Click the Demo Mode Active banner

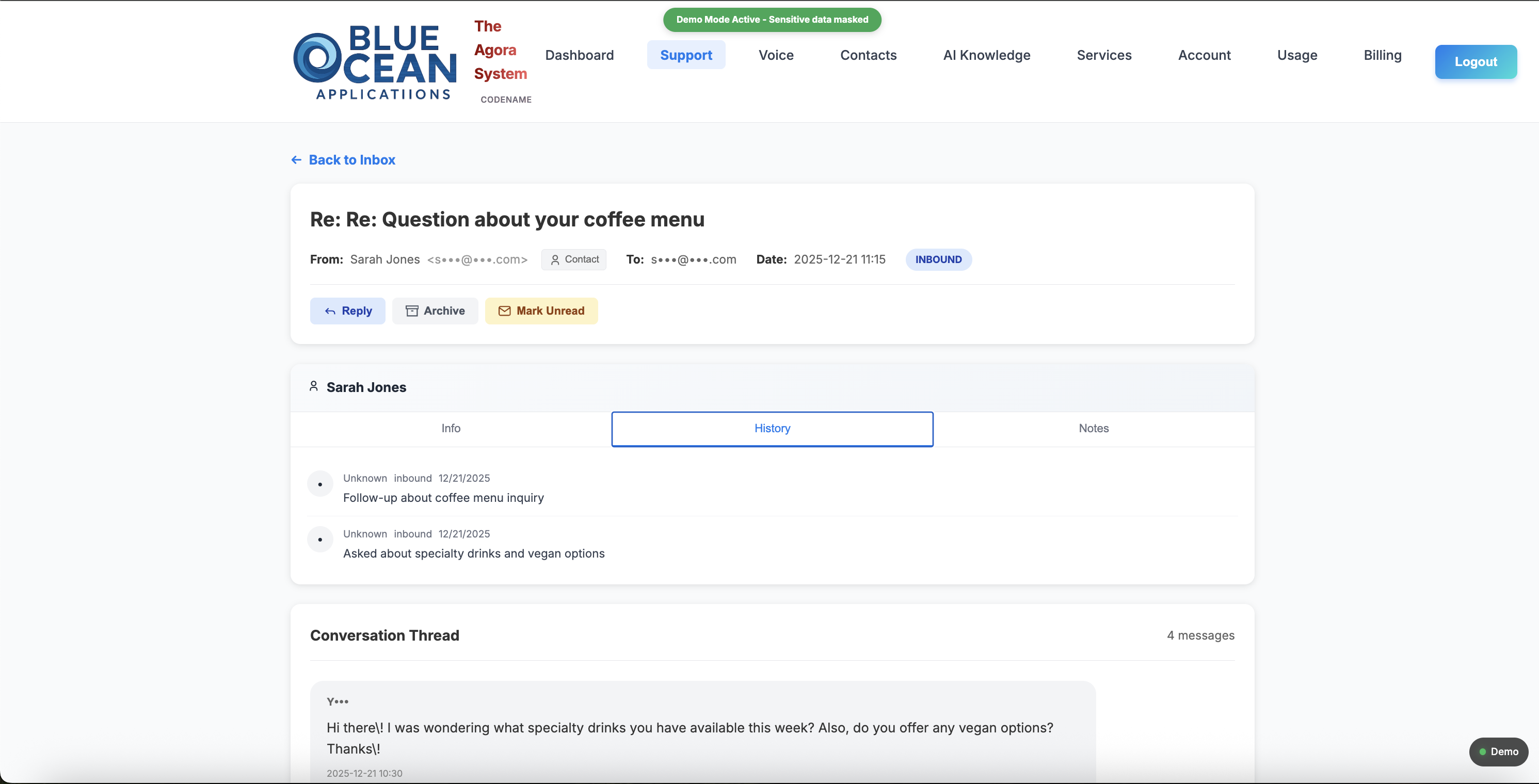tap(772, 20)
